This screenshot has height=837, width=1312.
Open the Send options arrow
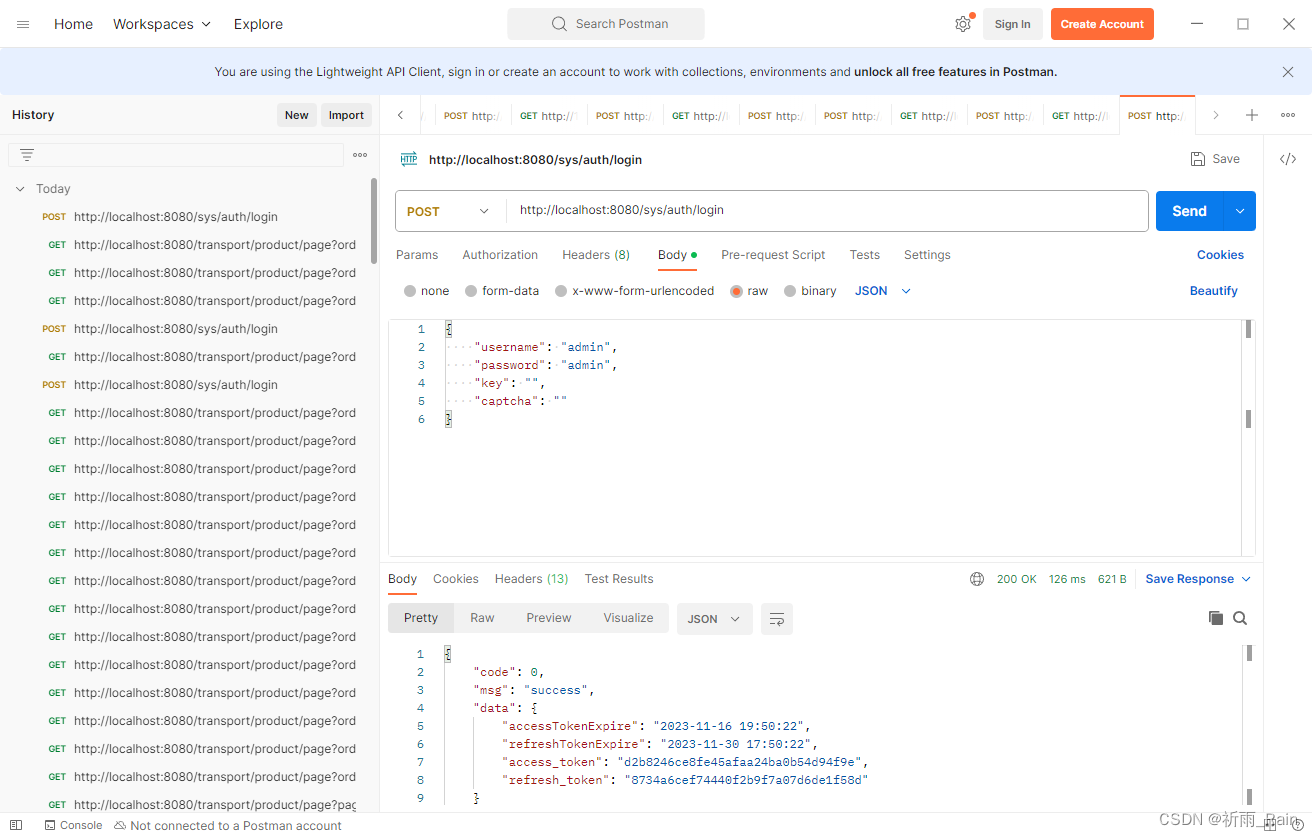pyautogui.click(x=1240, y=211)
